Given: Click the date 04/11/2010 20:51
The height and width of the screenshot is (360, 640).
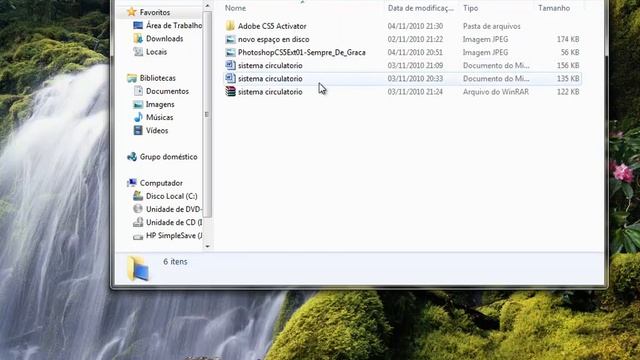Looking at the screenshot, I should (415, 52).
